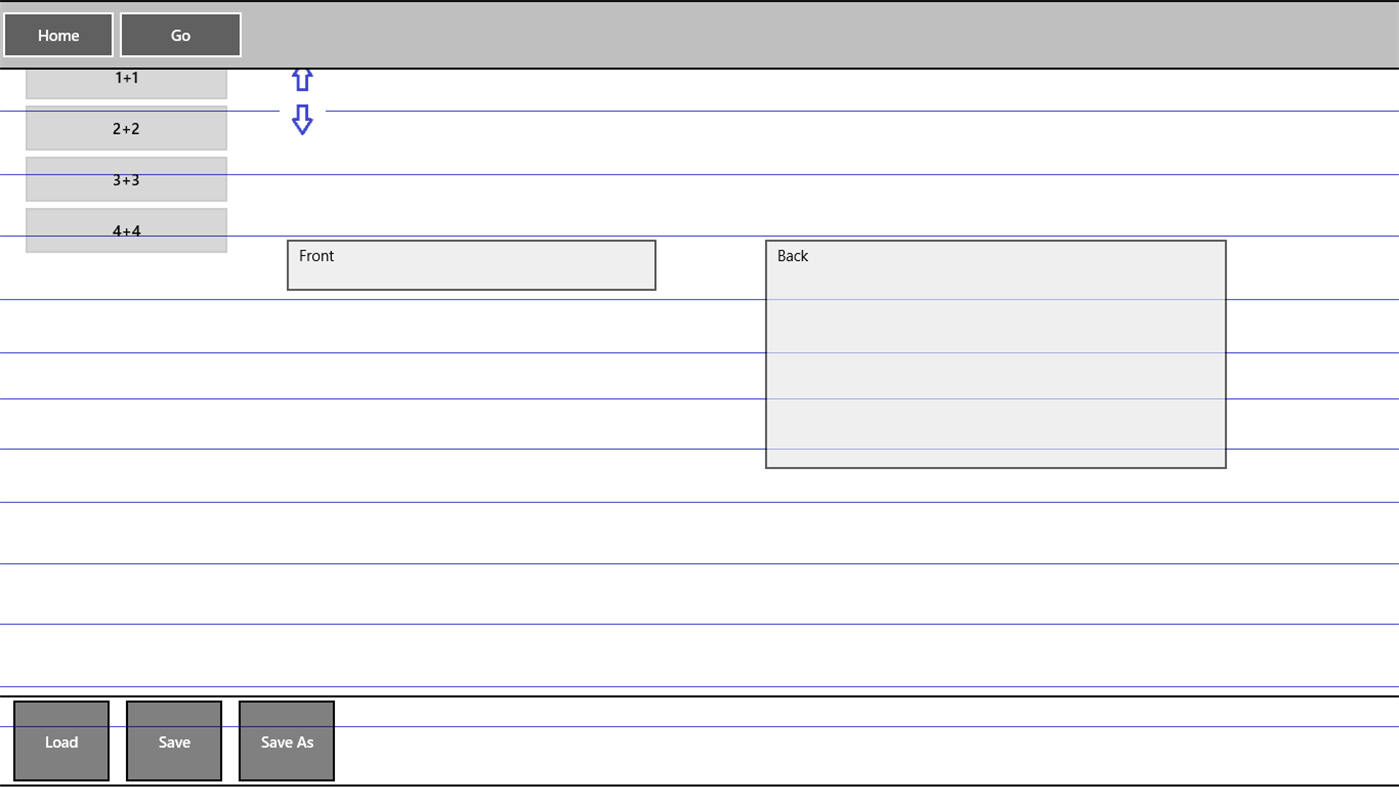The width and height of the screenshot is (1399, 787).
Task: Select the 1+1 card in the list
Action: point(126,78)
